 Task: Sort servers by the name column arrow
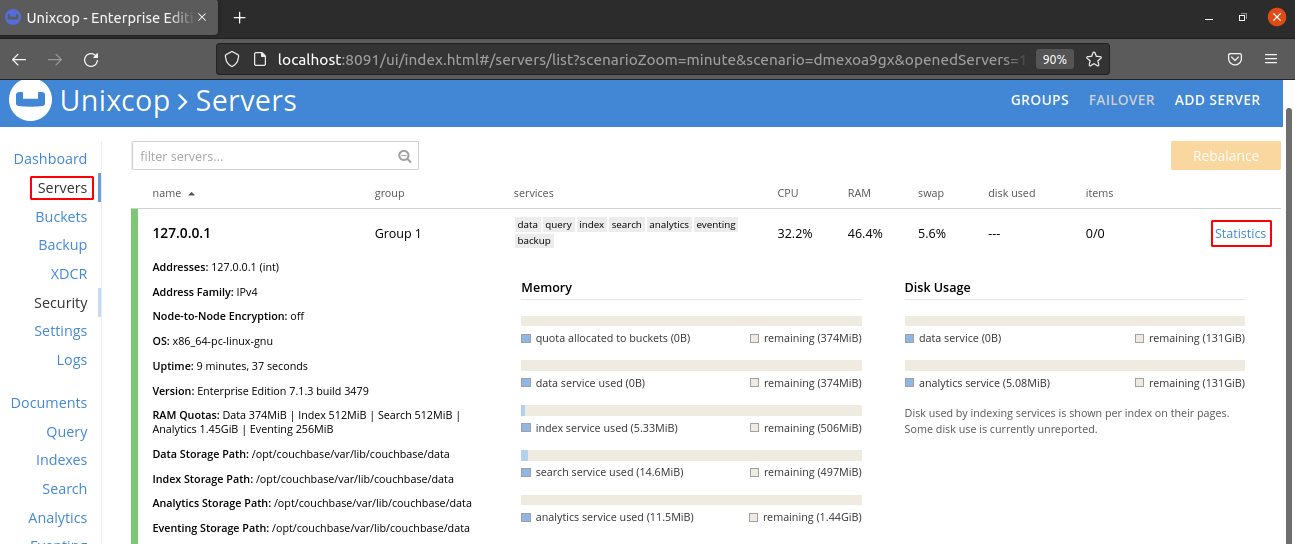191,193
